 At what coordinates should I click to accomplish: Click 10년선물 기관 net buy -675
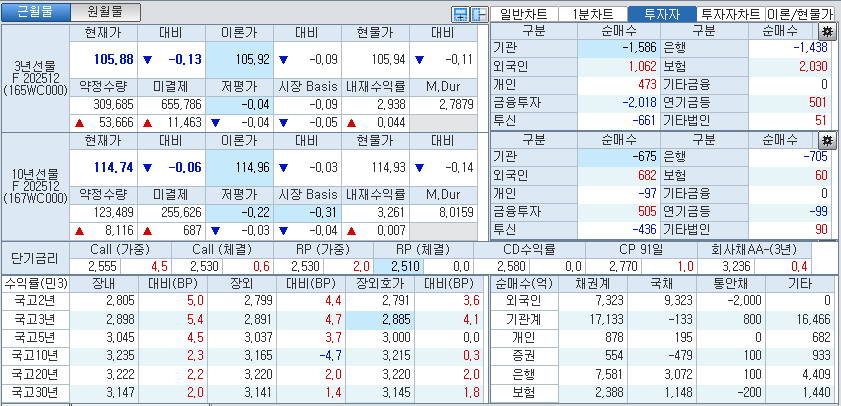[x=618, y=158]
